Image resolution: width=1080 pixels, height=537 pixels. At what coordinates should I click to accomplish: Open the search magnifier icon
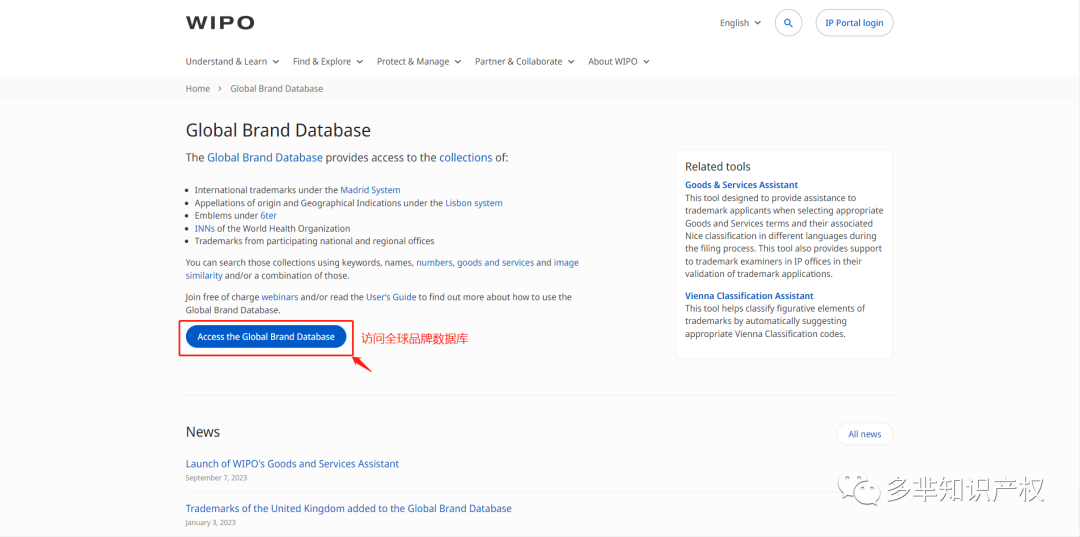tap(788, 23)
